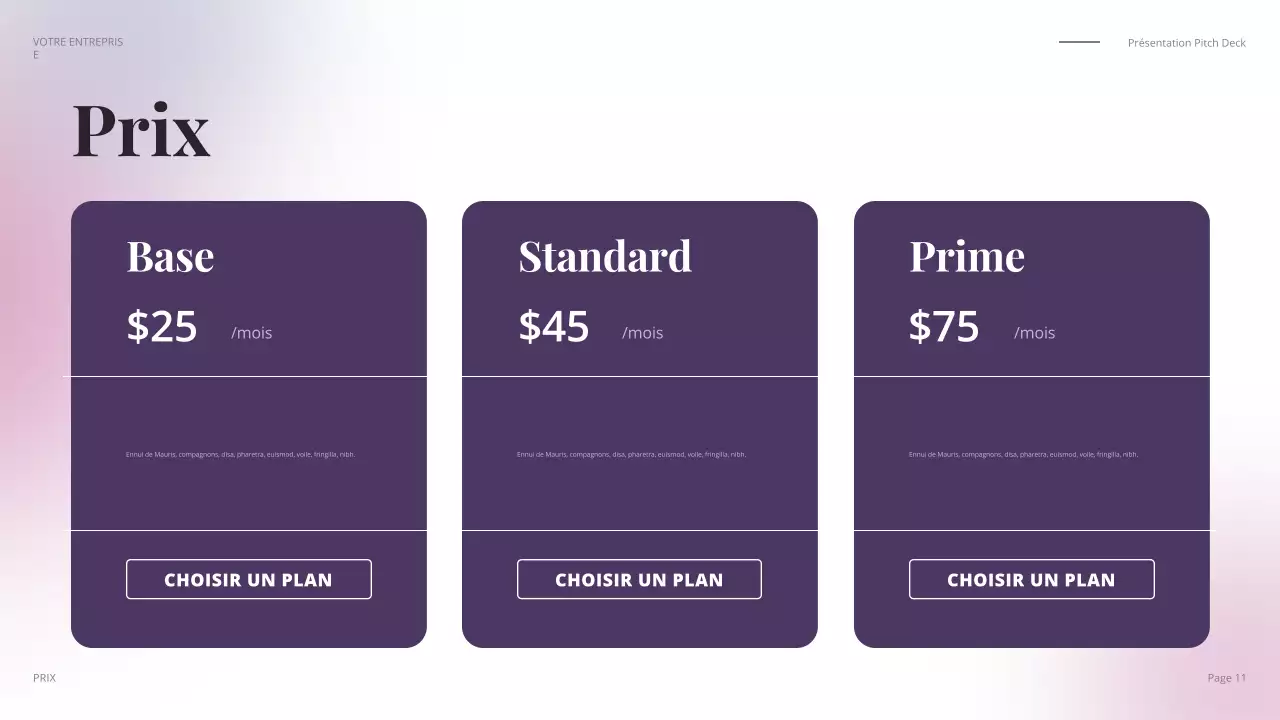Click the "Base" plan heading

click(170, 256)
